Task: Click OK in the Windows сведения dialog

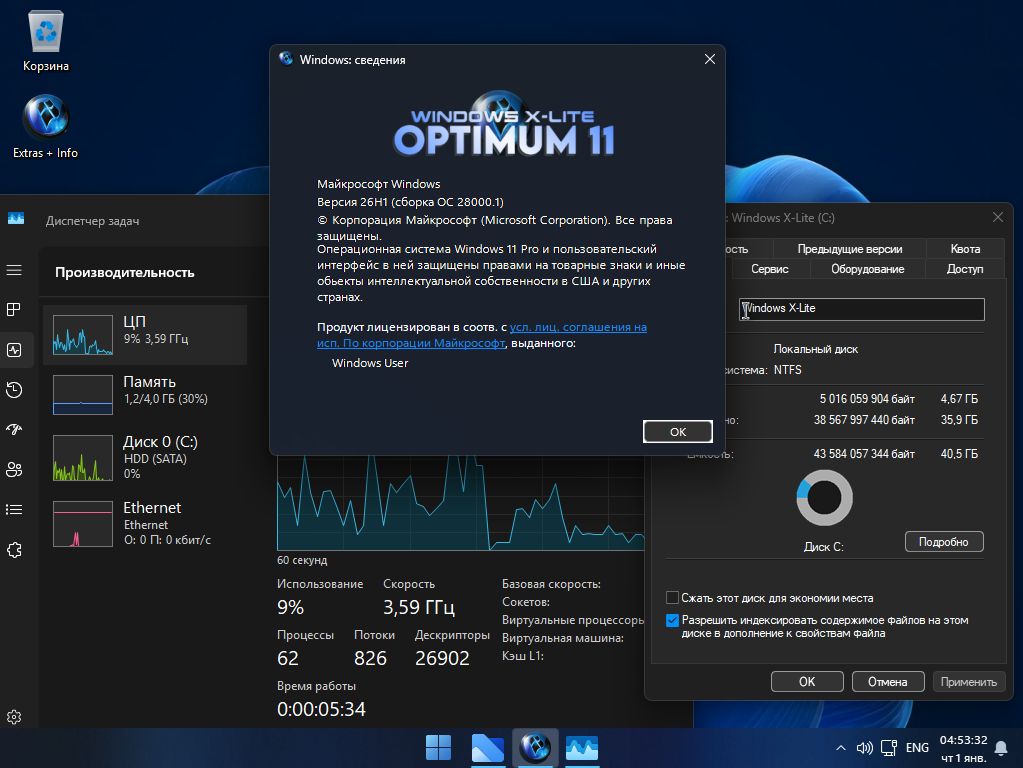Action: coord(678,431)
